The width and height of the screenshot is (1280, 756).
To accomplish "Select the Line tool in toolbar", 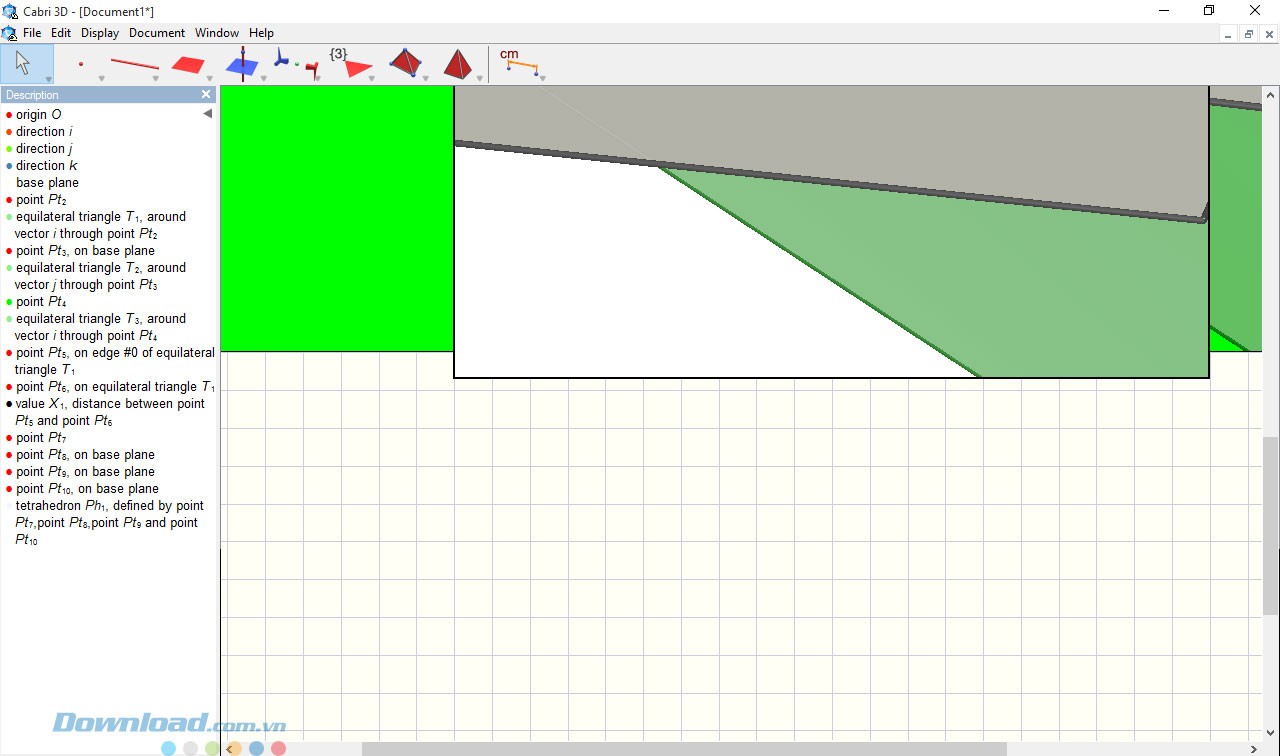I will point(134,64).
